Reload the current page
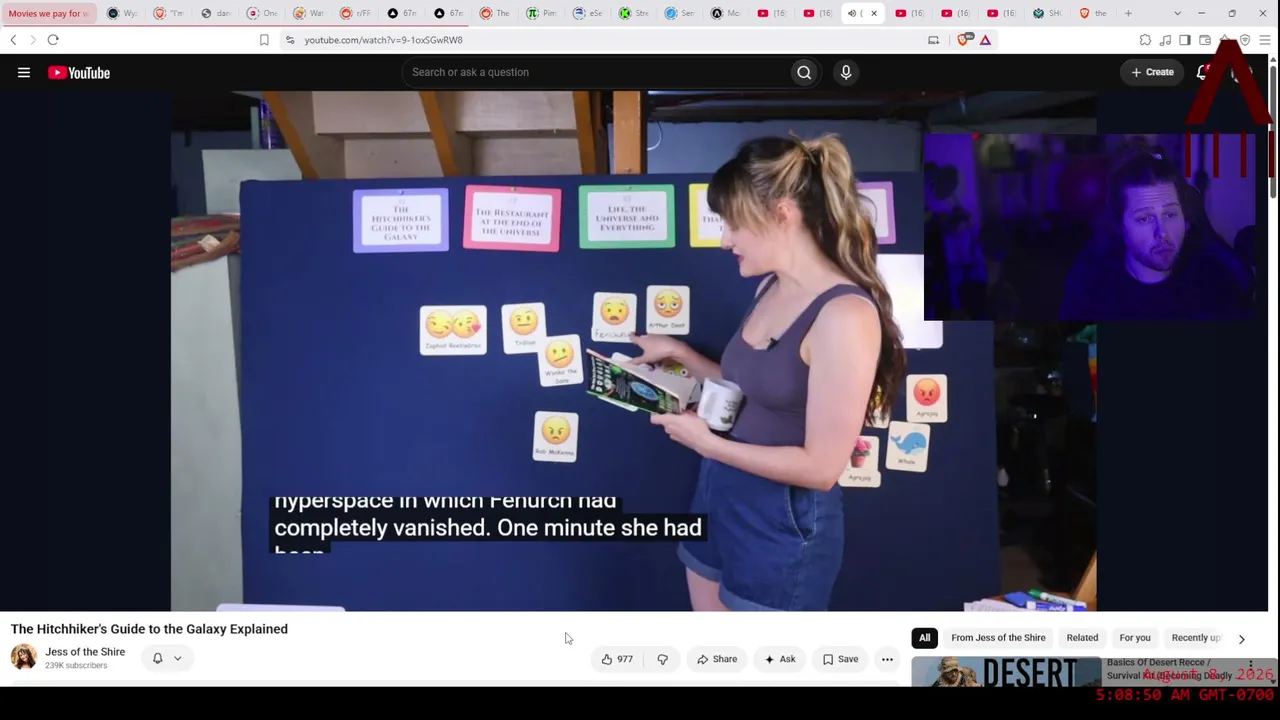The width and height of the screenshot is (1280, 720). point(53,40)
